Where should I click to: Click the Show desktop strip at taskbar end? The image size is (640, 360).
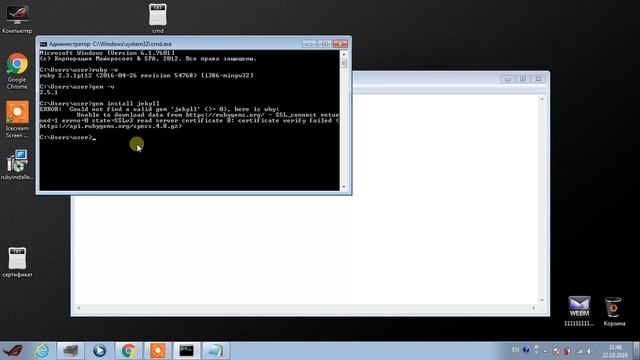[x=636, y=351]
